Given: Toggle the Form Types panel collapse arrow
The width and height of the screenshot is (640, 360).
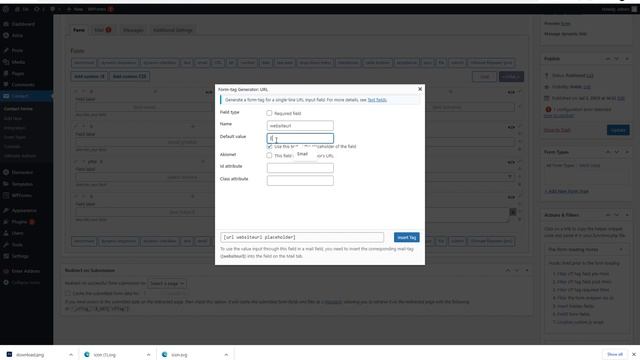Looking at the screenshot, I should 627,152.
